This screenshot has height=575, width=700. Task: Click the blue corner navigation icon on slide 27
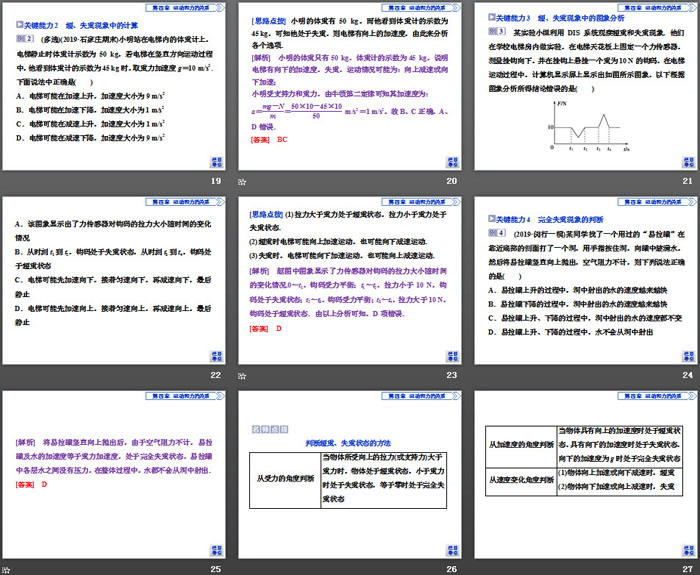coord(688,550)
